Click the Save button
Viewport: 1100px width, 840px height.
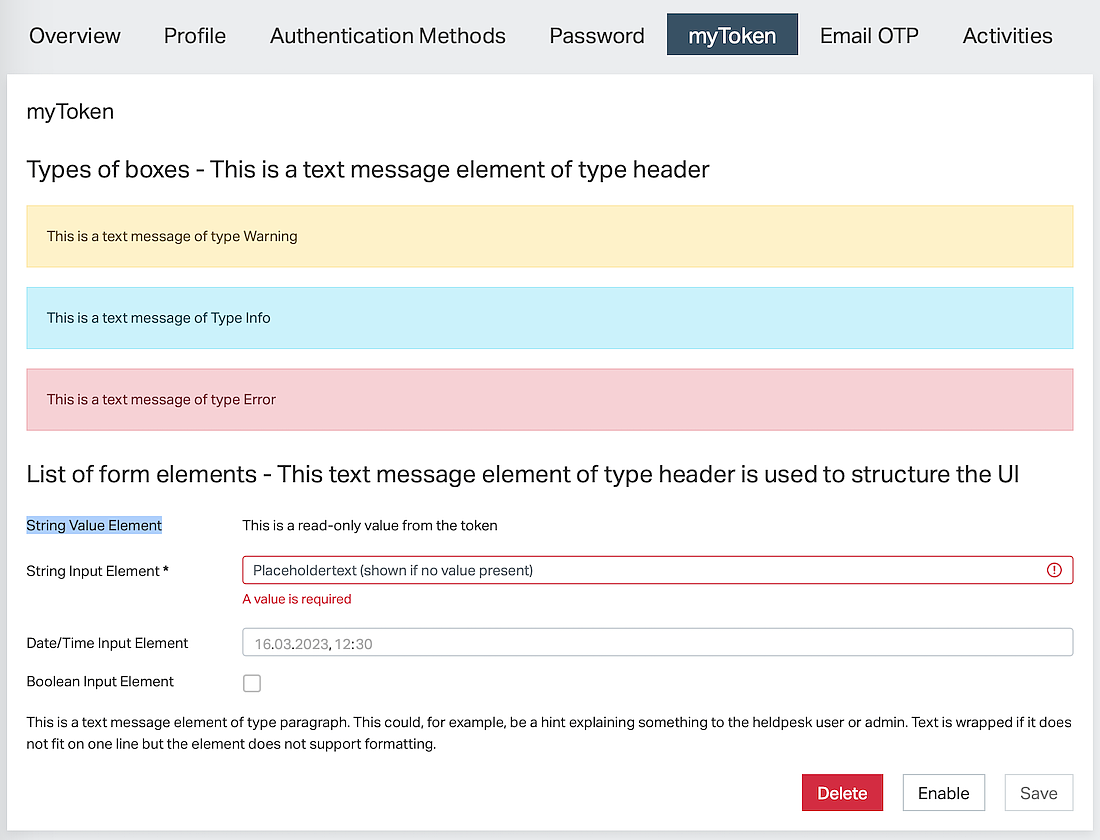point(1038,793)
